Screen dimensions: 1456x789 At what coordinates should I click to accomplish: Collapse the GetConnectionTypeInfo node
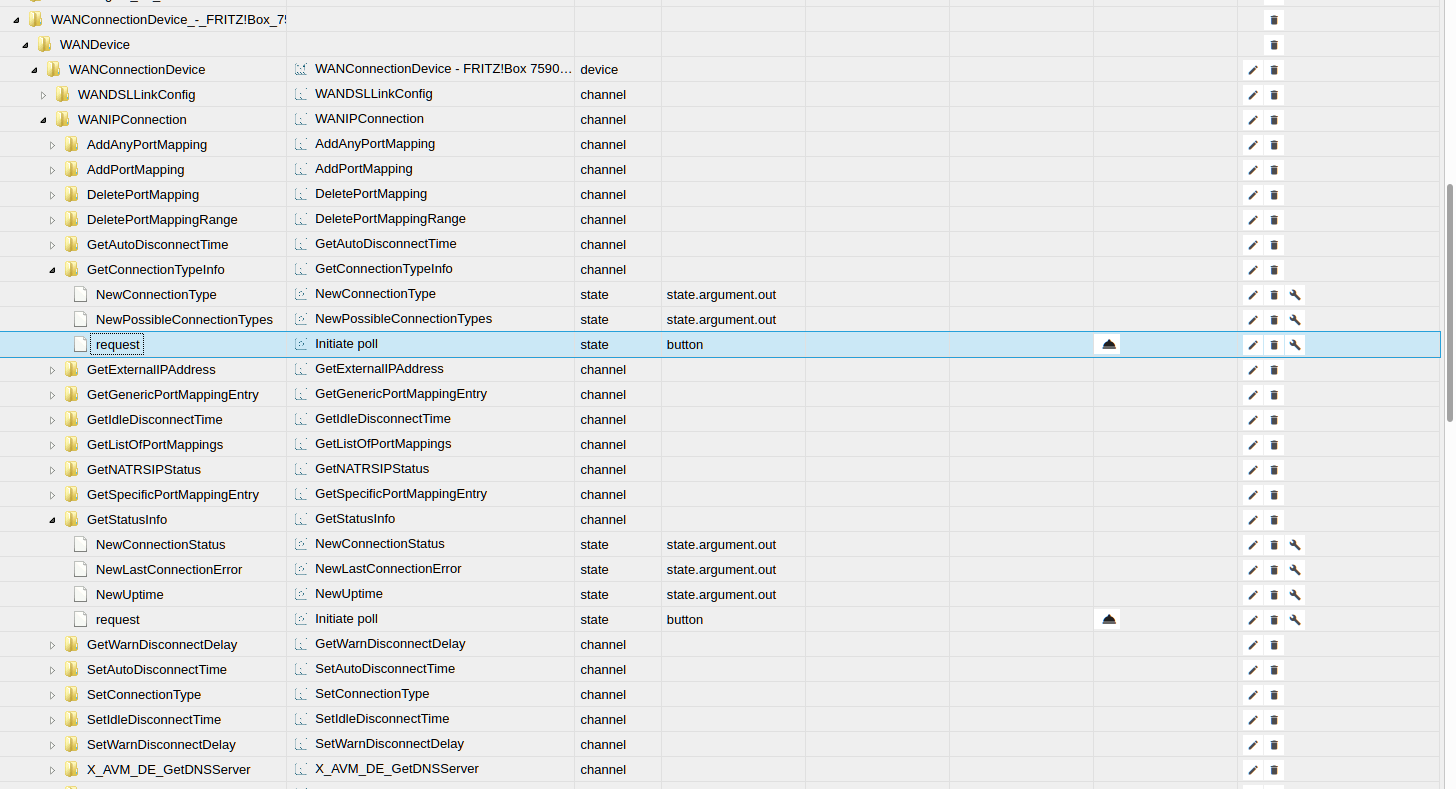52,270
